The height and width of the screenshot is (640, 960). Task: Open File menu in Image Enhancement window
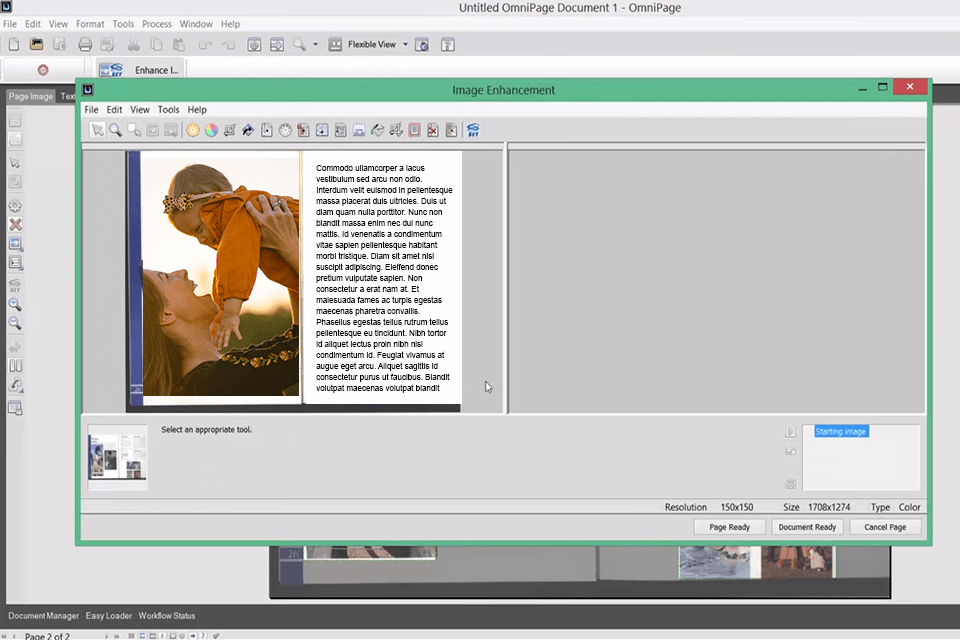coord(91,110)
